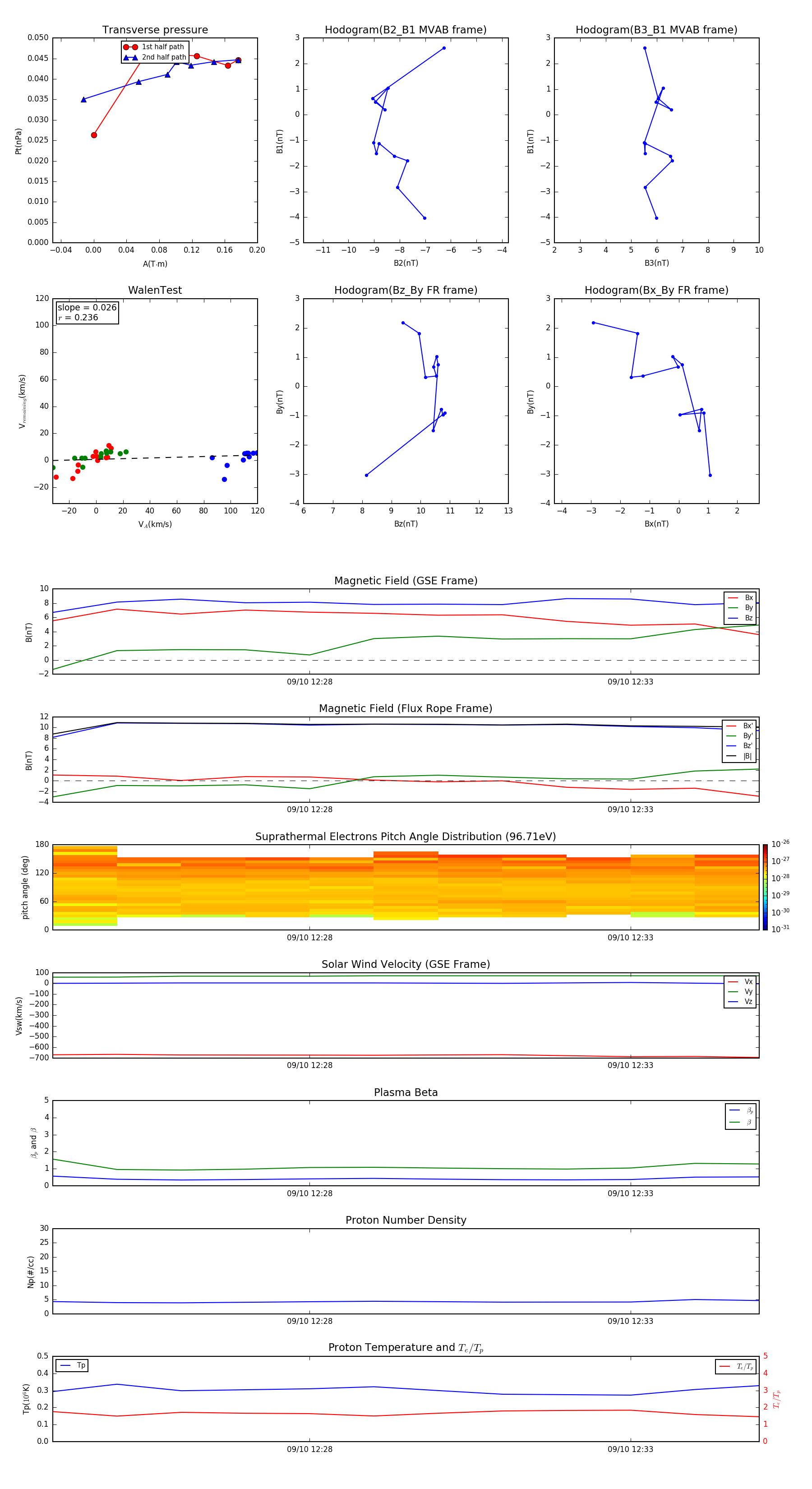812x1489 pixels.
Task: Click the 'Bx(nT)' x-axis label
Action: (656, 524)
